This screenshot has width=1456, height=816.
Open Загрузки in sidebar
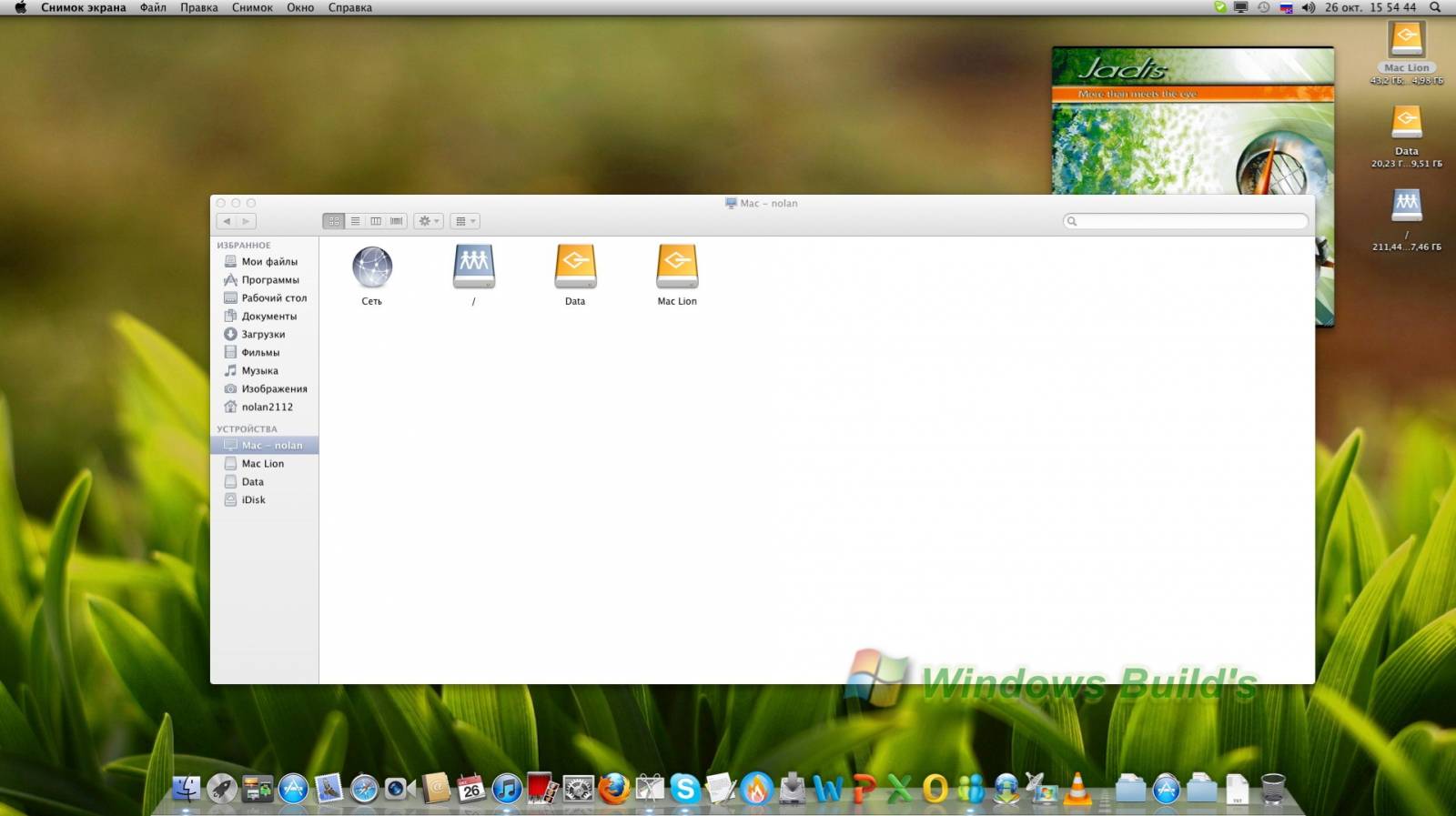[x=265, y=335]
